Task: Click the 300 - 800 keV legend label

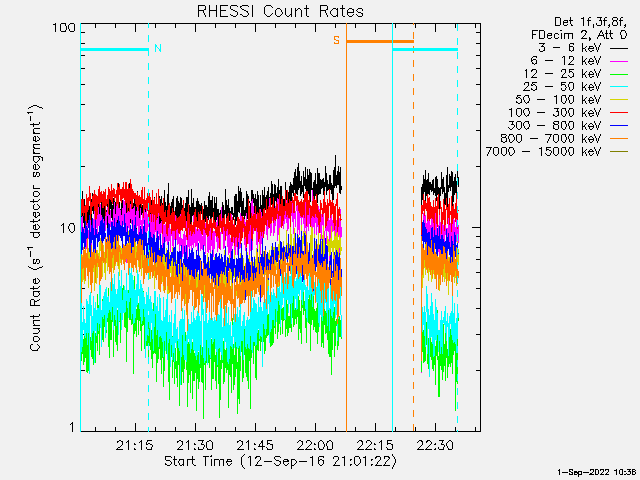Action: [555, 126]
